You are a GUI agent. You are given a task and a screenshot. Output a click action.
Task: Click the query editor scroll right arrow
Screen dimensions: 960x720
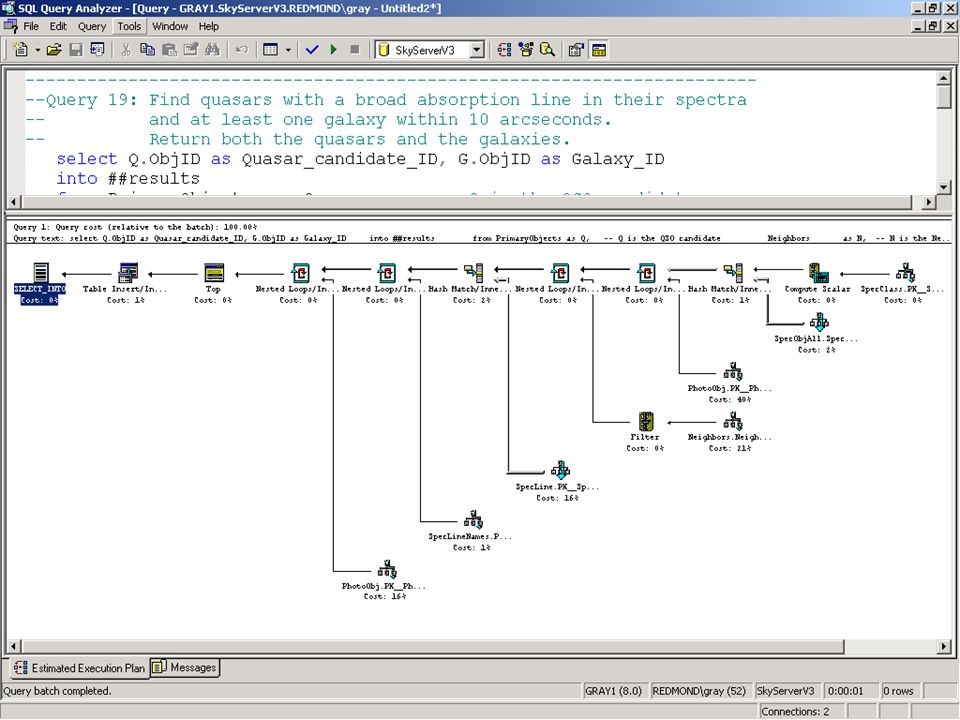pos(929,202)
